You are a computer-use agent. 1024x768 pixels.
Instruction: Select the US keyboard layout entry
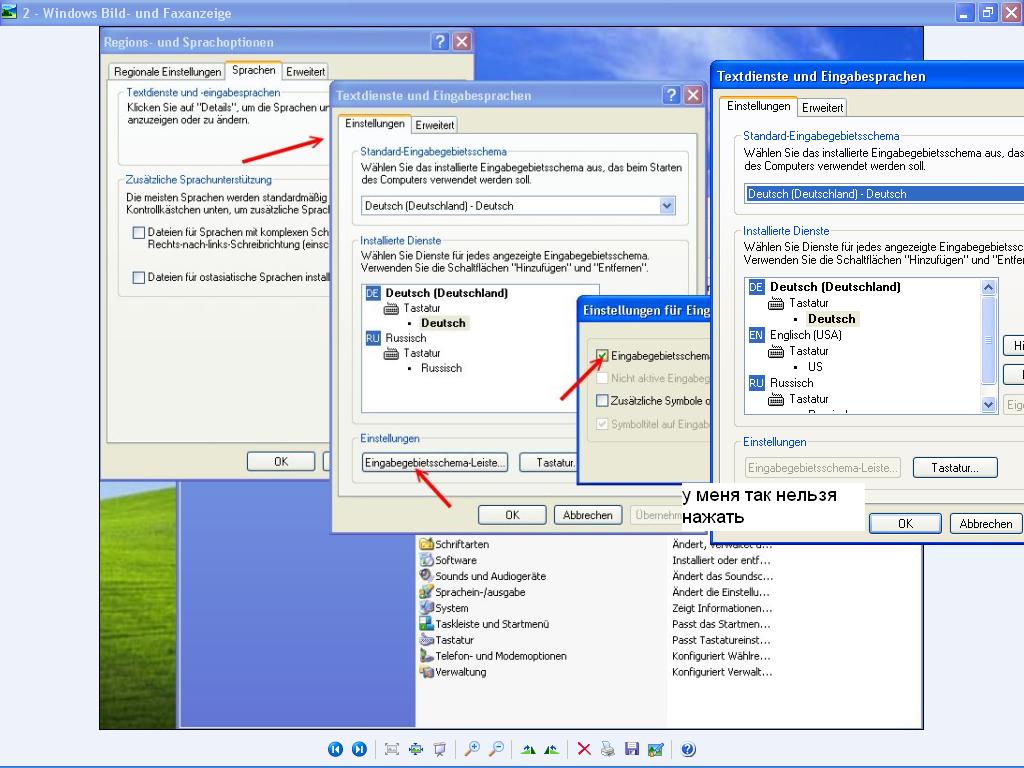click(x=815, y=367)
